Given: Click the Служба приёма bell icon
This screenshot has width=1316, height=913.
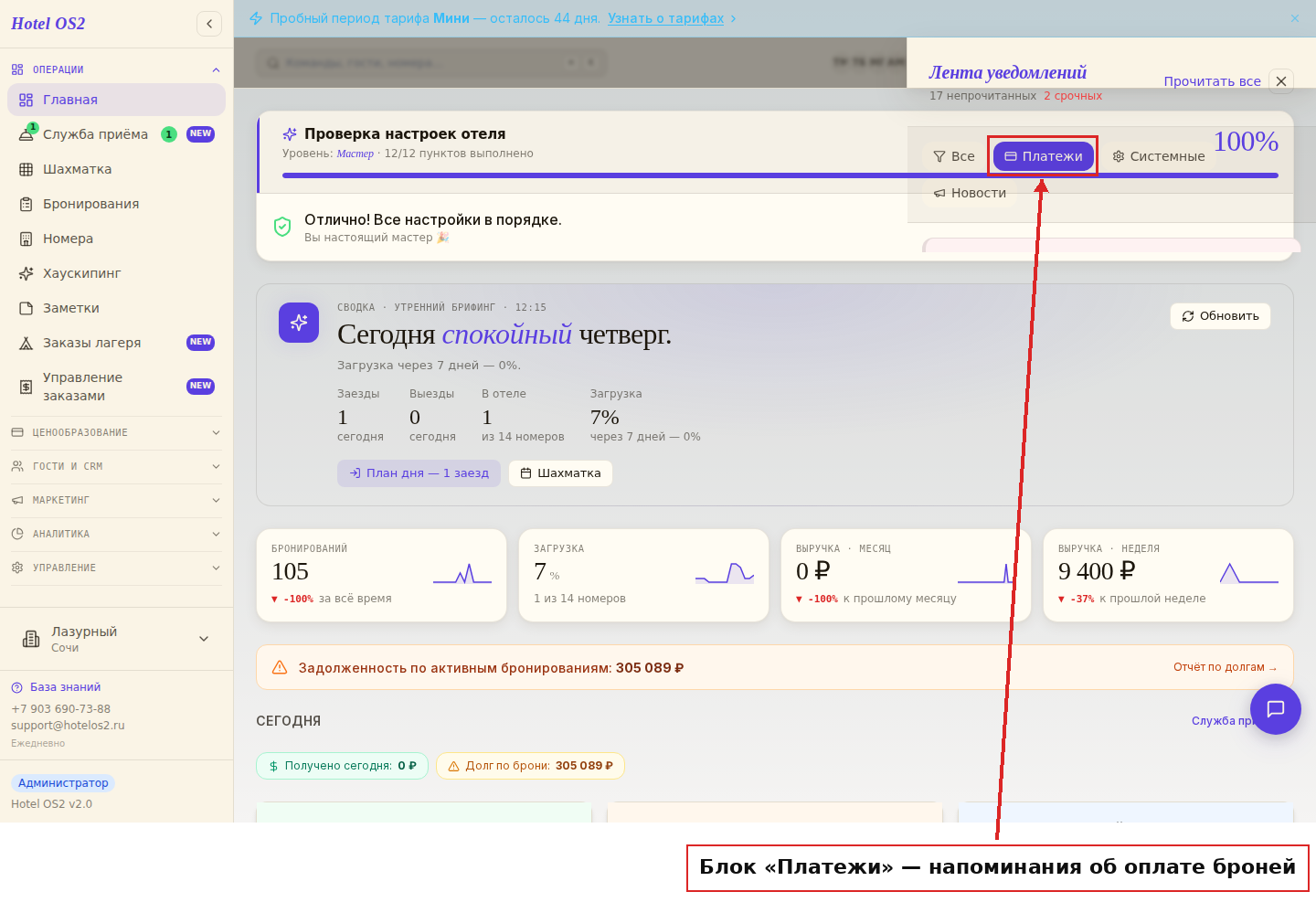Looking at the screenshot, I should tap(27, 135).
